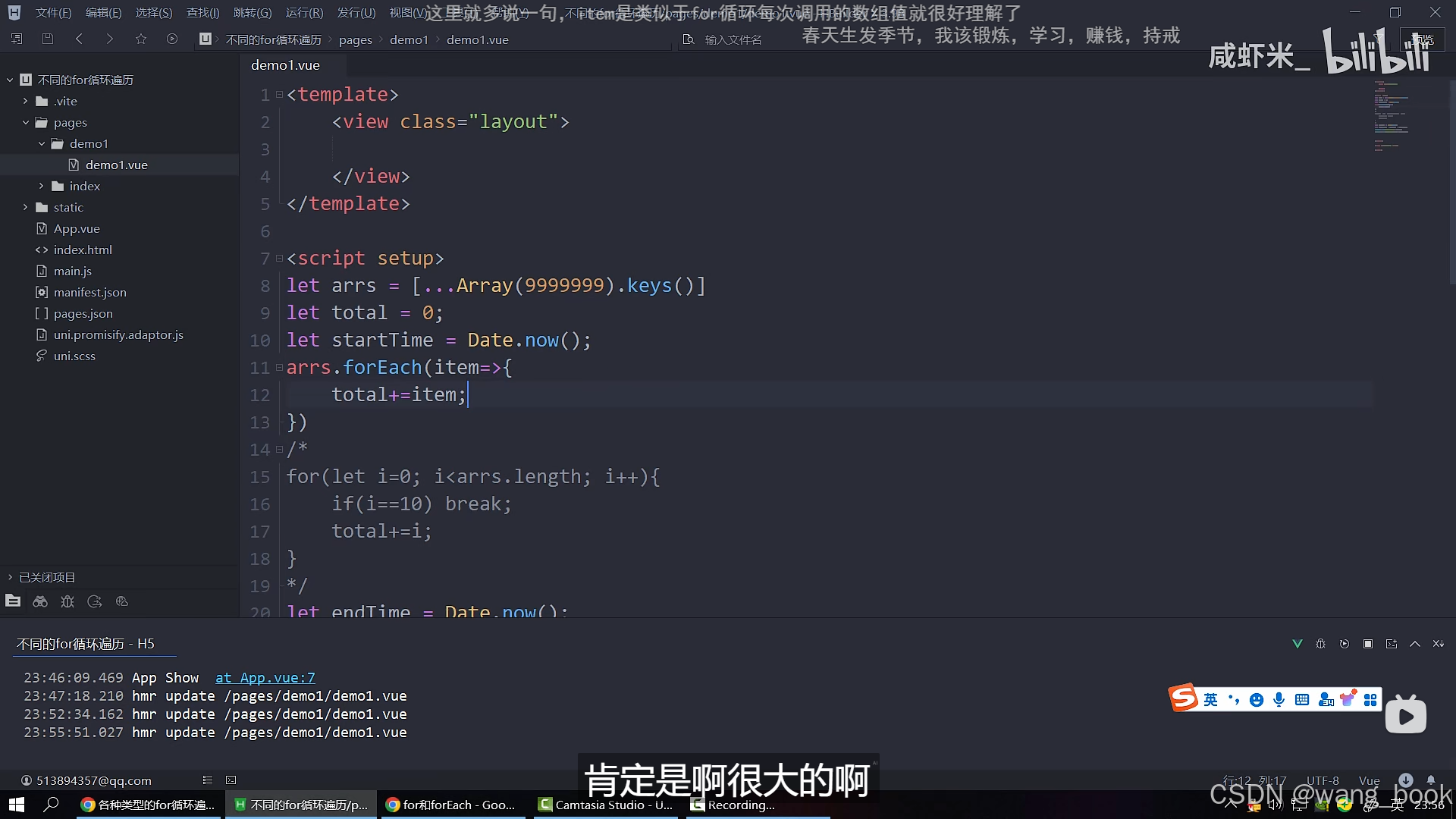Expand the index folder

pyautogui.click(x=41, y=186)
